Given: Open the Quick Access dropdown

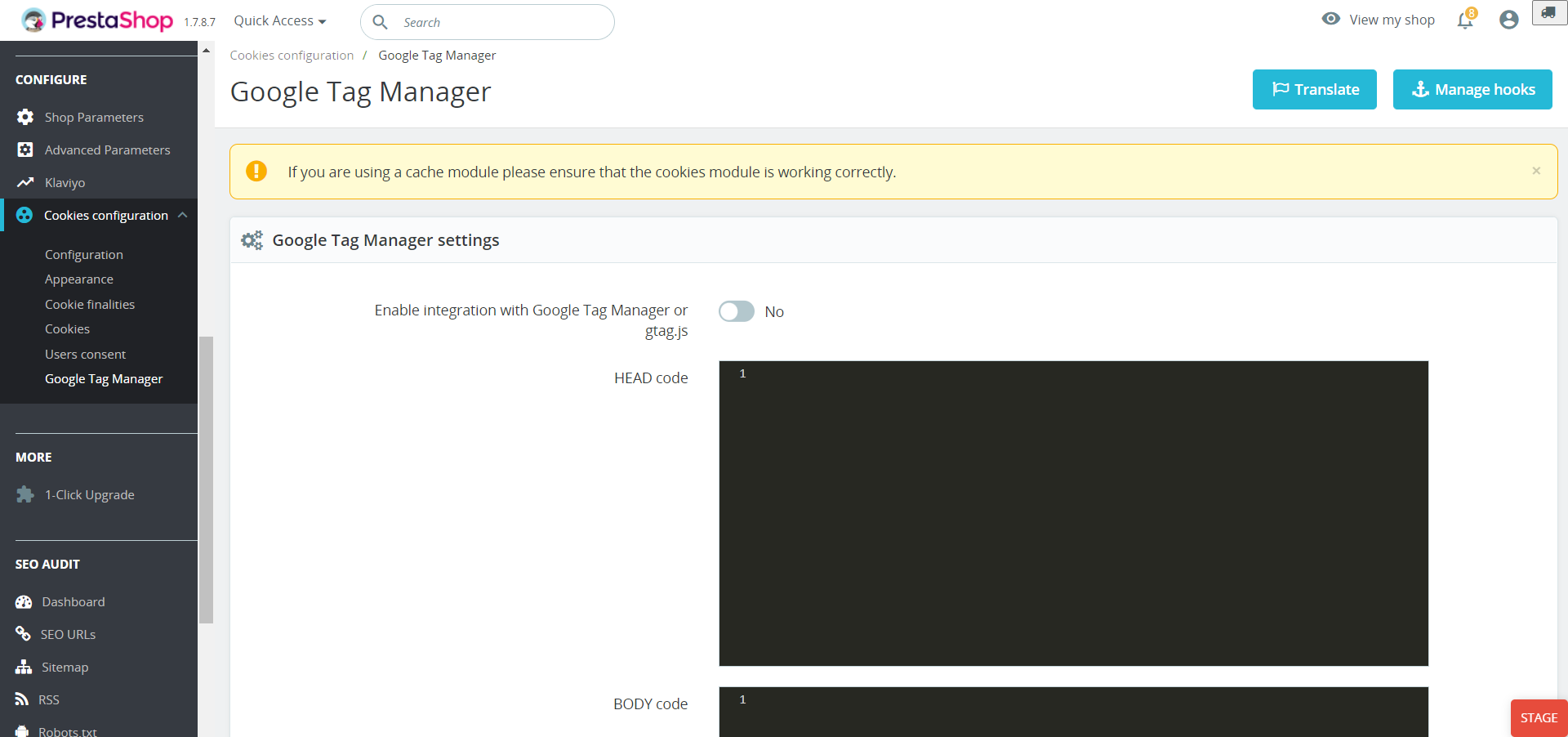Looking at the screenshot, I should point(280,20).
